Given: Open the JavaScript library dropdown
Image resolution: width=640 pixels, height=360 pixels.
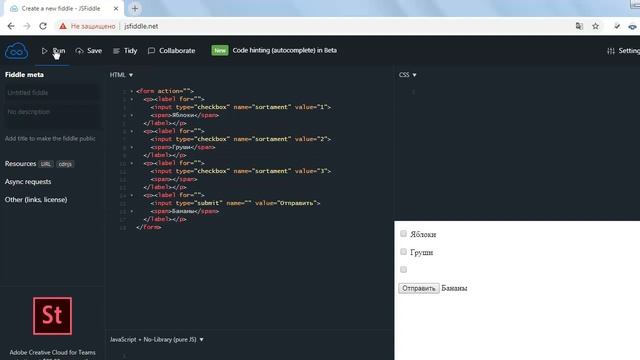Looking at the screenshot, I should [157, 339].
